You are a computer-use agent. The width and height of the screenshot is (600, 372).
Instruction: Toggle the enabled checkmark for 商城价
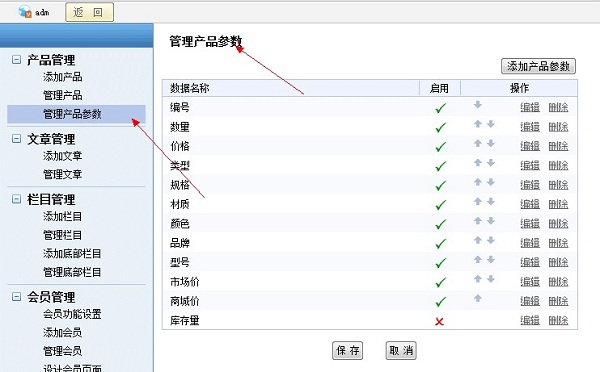440,302
